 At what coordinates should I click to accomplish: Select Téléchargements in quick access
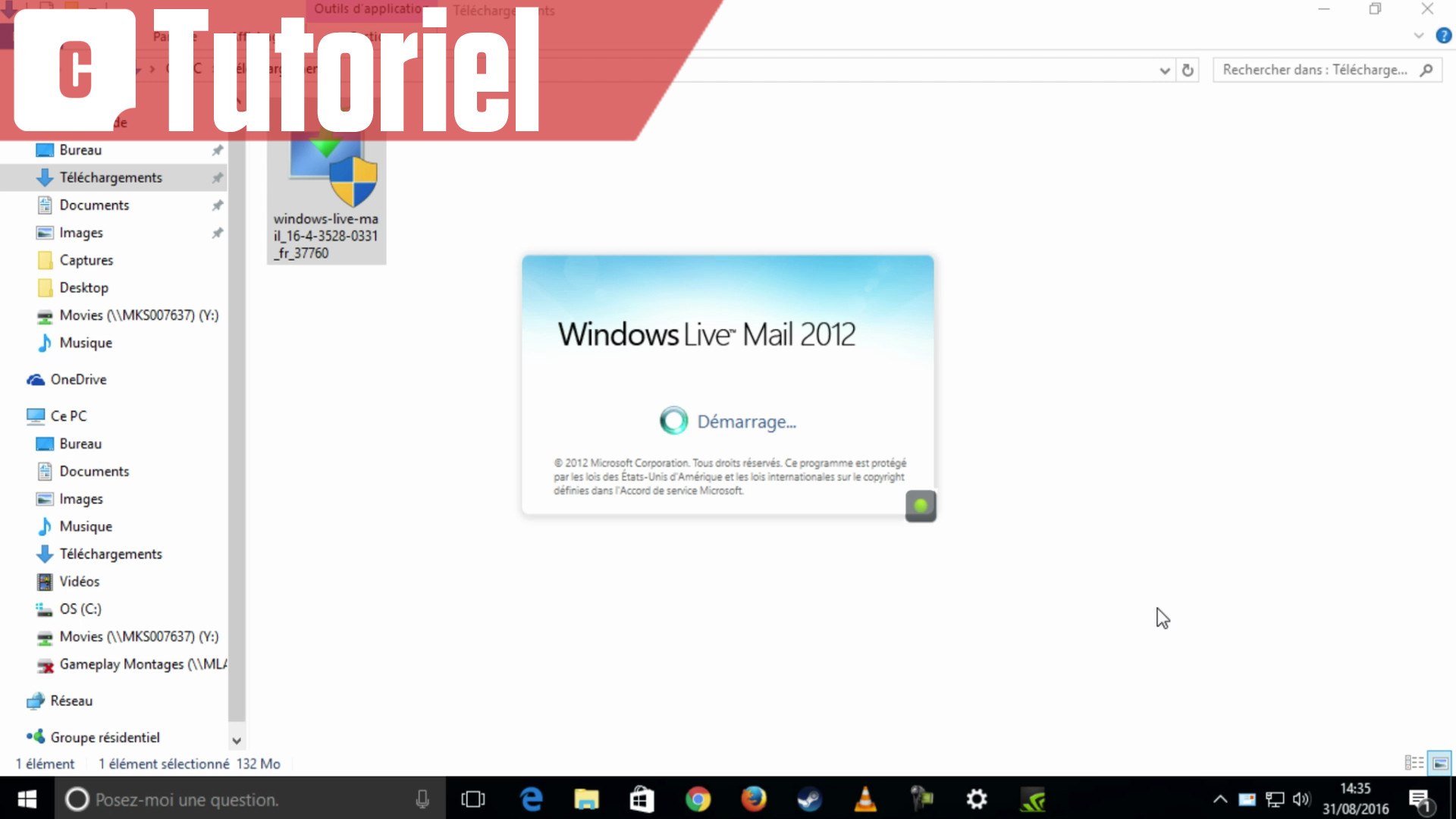click(111, 177)
